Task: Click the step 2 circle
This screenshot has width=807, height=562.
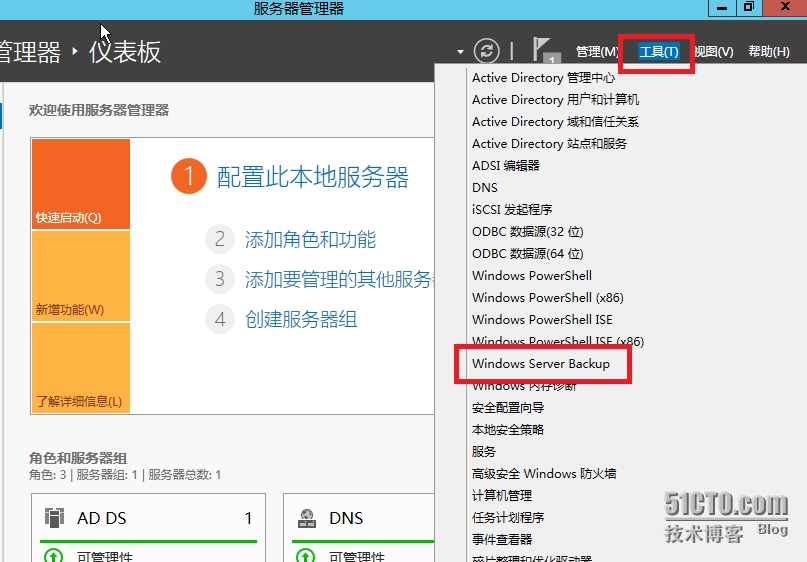Action: pos(220,239)
